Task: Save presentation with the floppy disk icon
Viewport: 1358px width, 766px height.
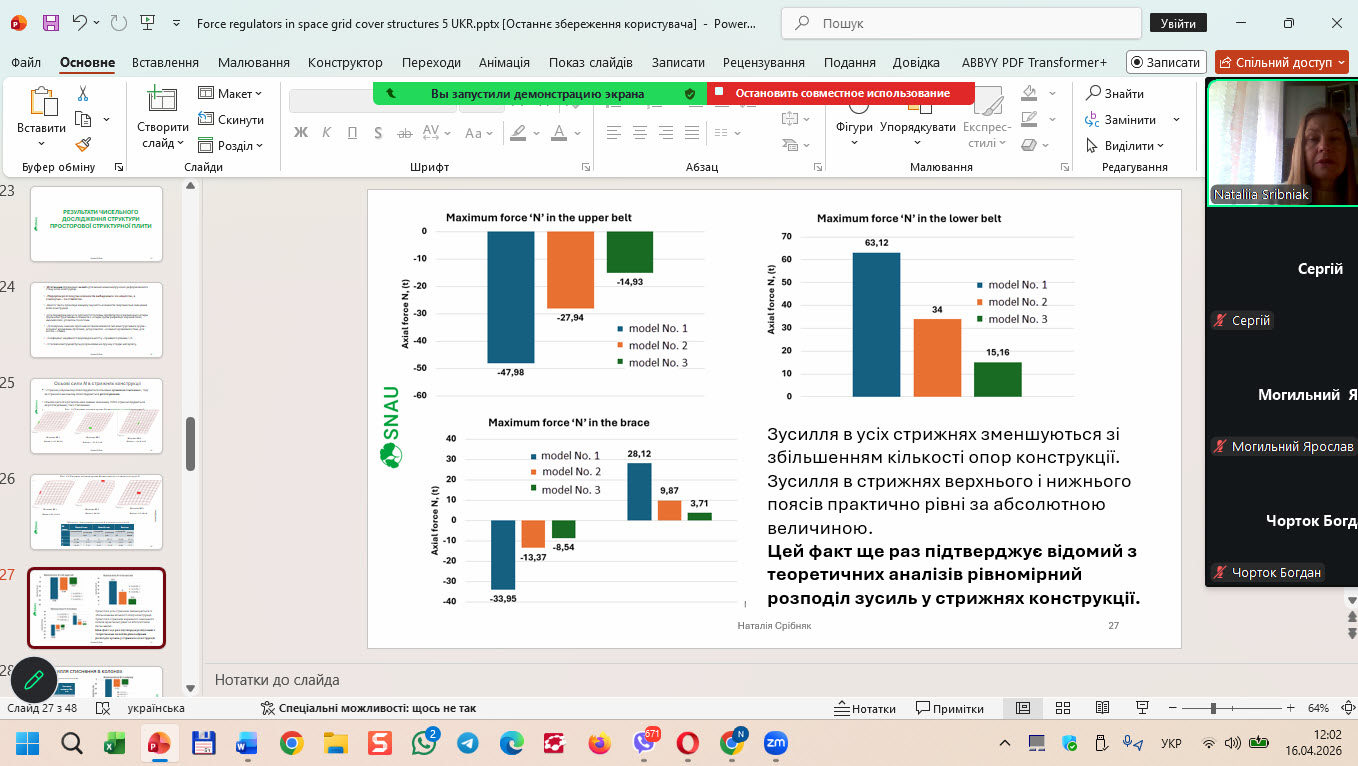Action: [x=50, y=22]
